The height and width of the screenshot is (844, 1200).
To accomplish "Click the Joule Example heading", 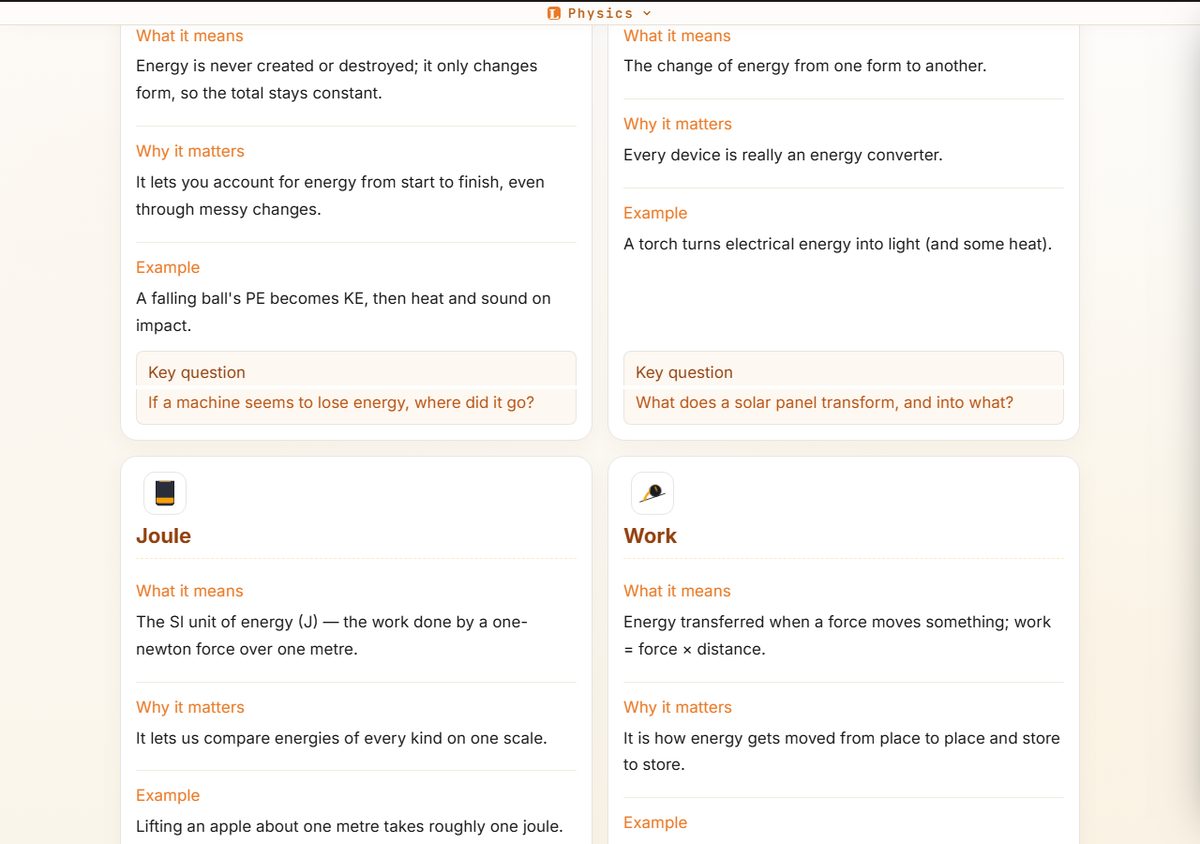I will (x=168, y=795).
